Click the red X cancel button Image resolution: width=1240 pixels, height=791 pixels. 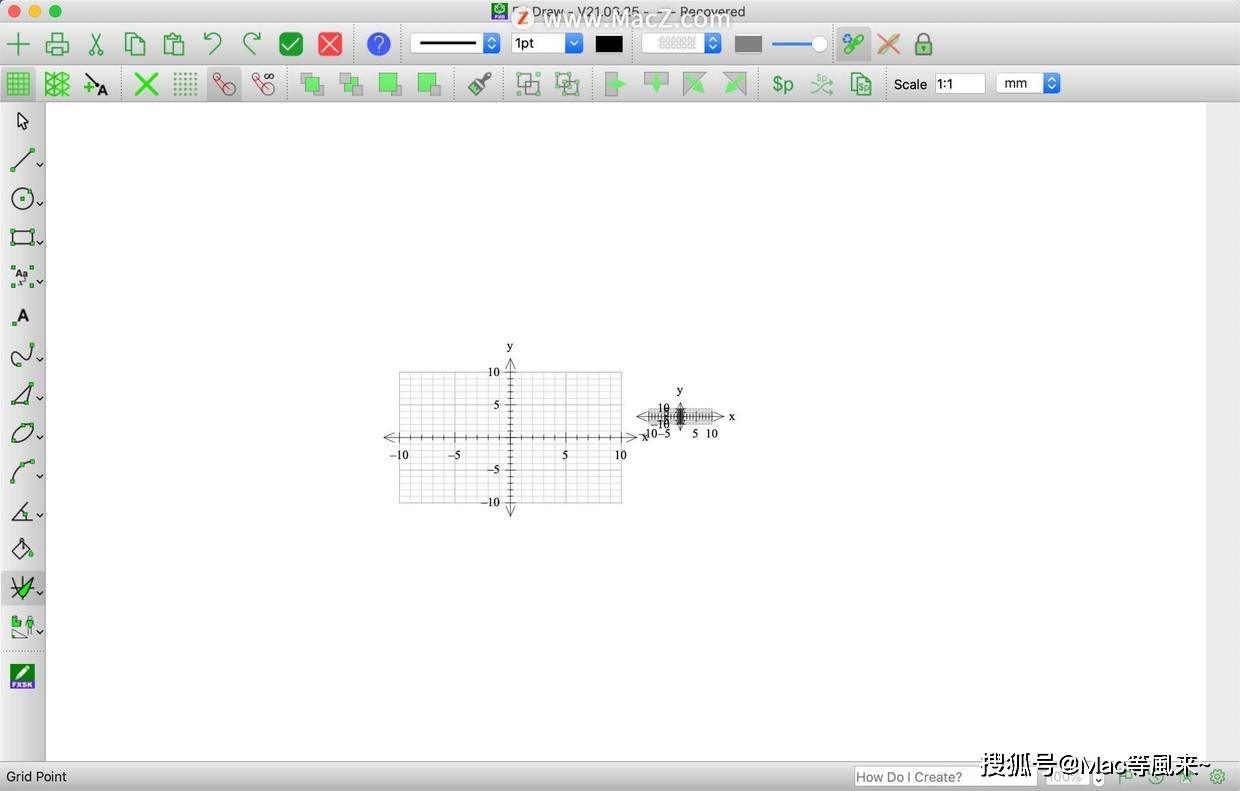pos(330,43)
